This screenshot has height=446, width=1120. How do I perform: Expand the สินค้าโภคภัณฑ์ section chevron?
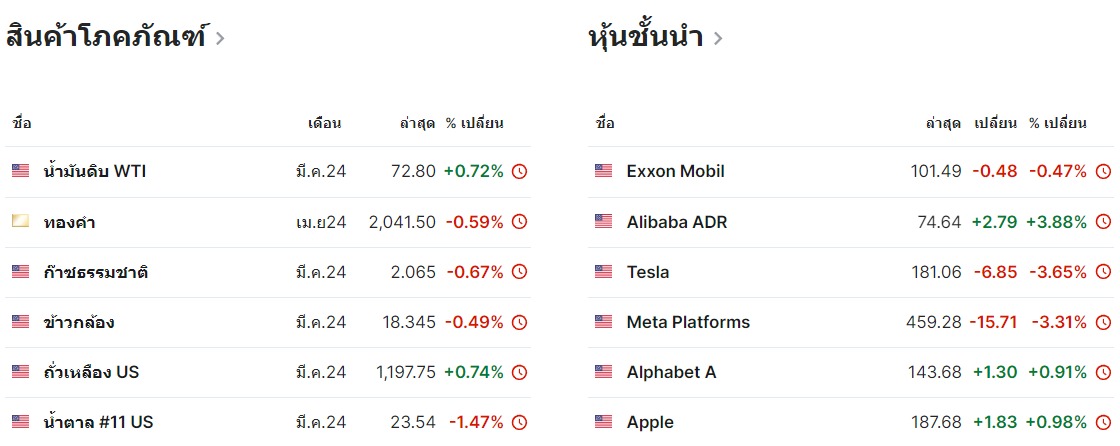coord(220,39)
